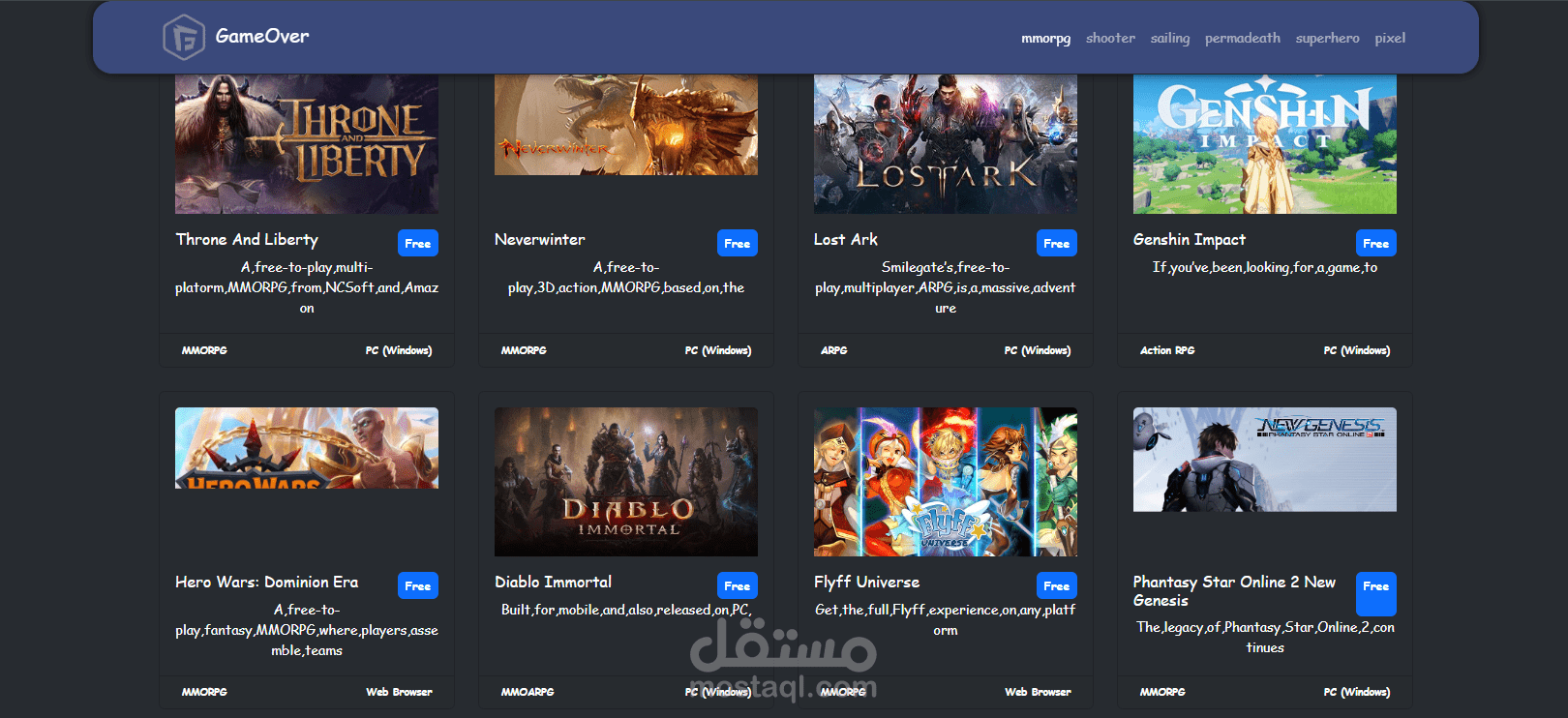The image size is (1568, 718).
Task: Click PC (Windows) tag on Phantasy Star Online card
Action: pos(1357,692)
